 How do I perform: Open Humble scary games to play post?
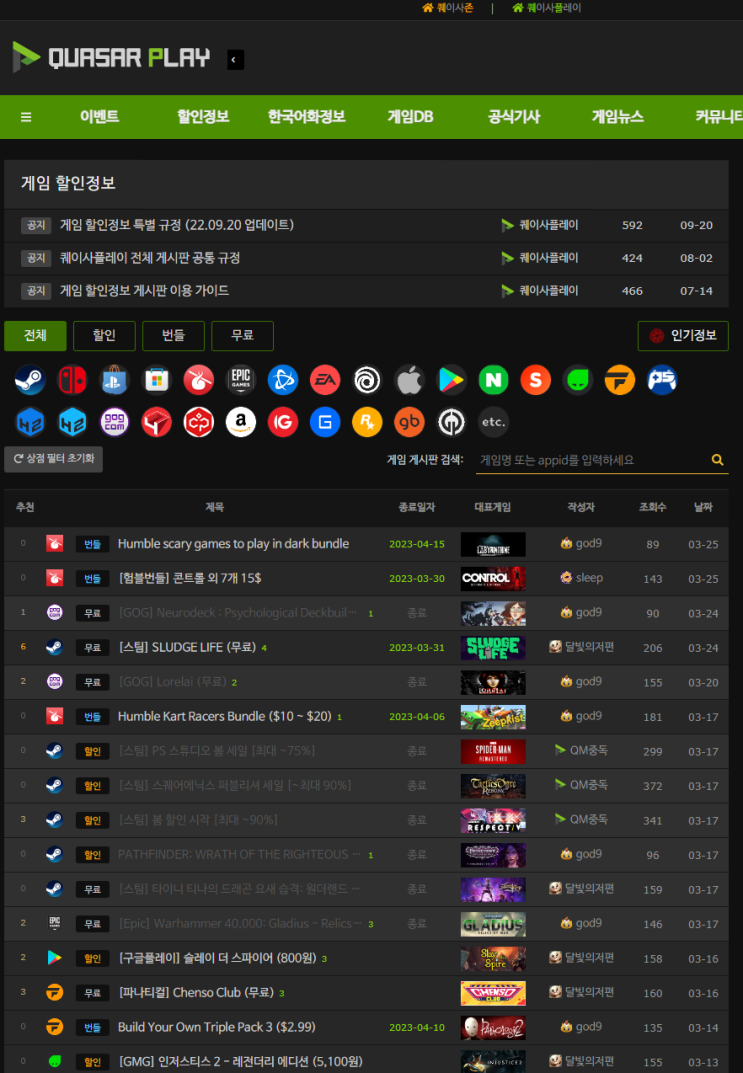tap(233, 543)
